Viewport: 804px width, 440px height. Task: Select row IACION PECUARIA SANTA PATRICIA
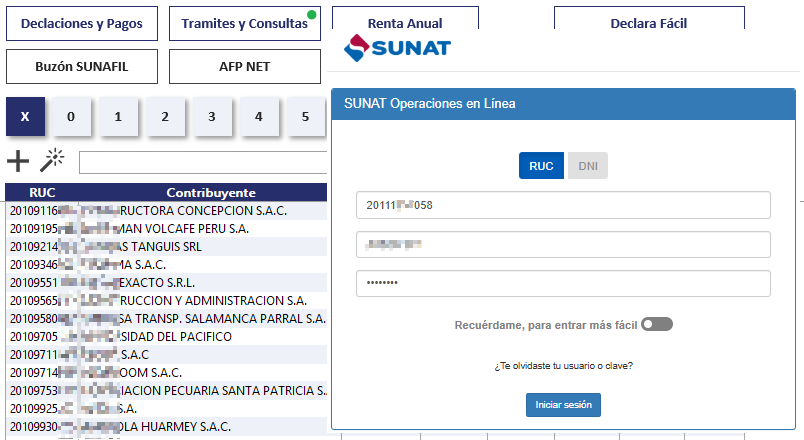pyautogui.click(x=166, y=390)
